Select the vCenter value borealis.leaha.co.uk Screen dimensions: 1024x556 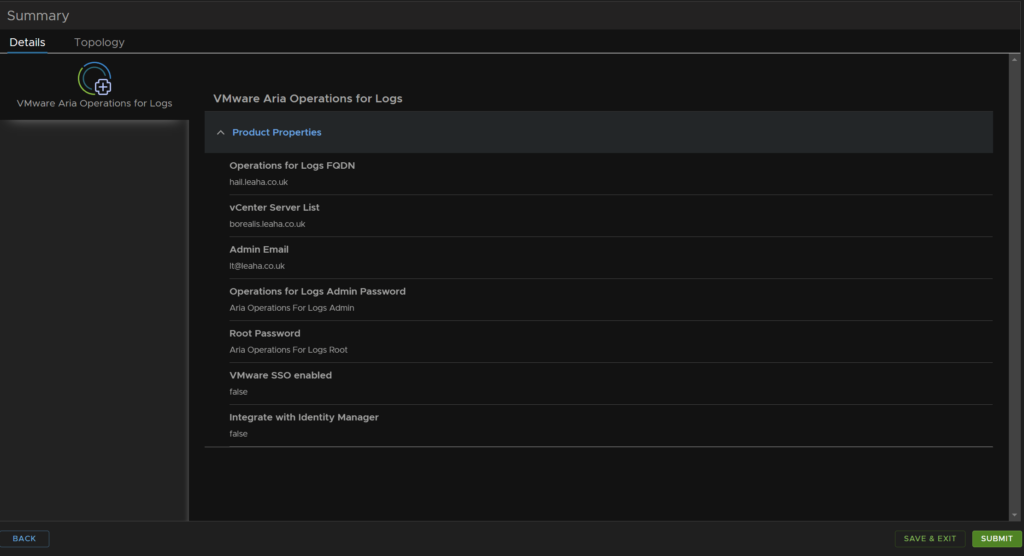coord(267,224)
